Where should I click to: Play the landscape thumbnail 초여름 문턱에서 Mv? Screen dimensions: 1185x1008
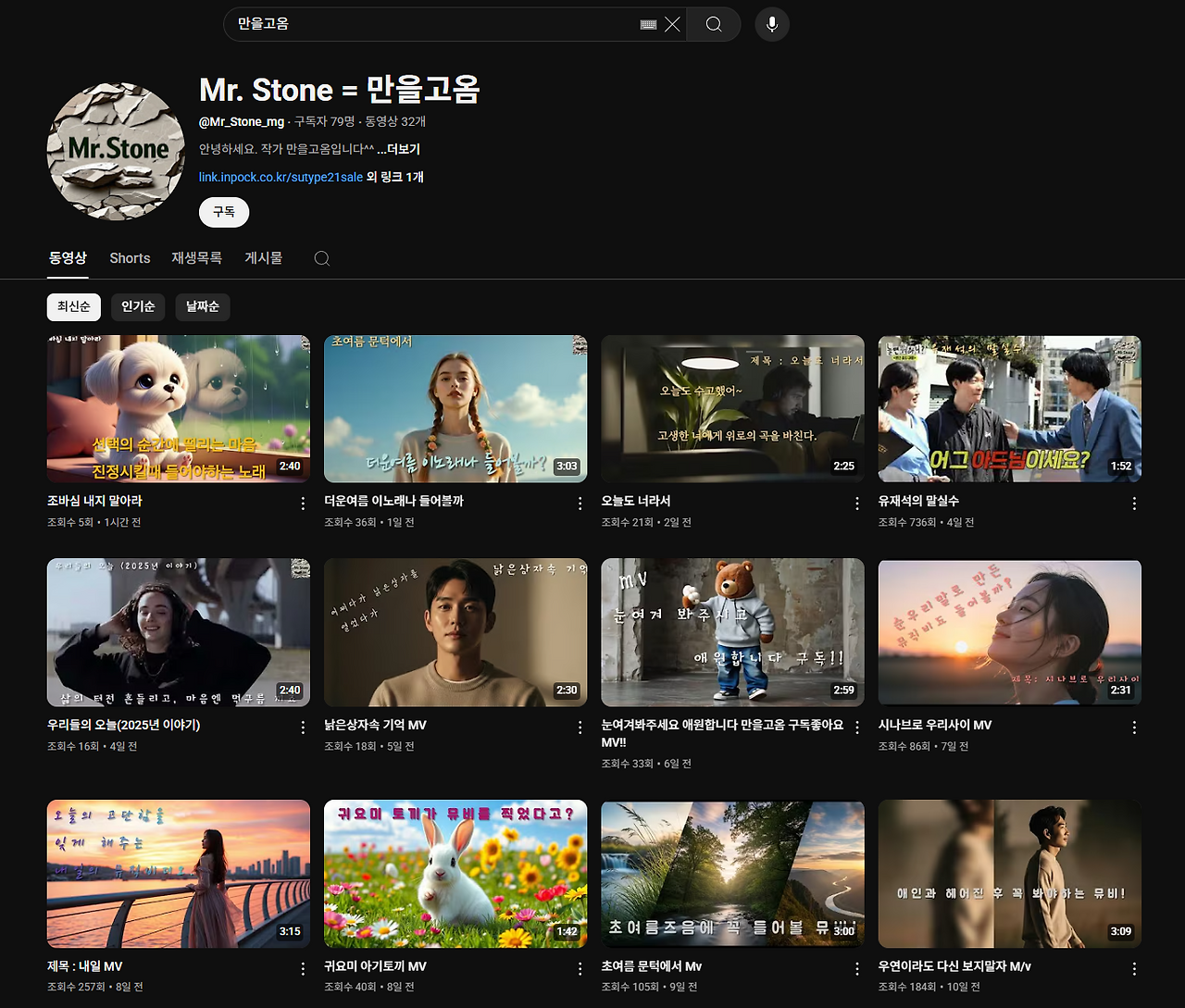732,874
